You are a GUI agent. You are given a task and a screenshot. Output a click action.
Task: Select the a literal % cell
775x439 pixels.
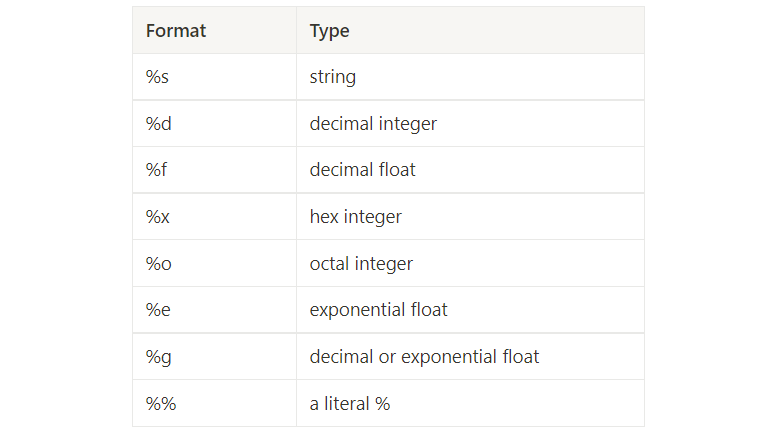tap(470, 403)
